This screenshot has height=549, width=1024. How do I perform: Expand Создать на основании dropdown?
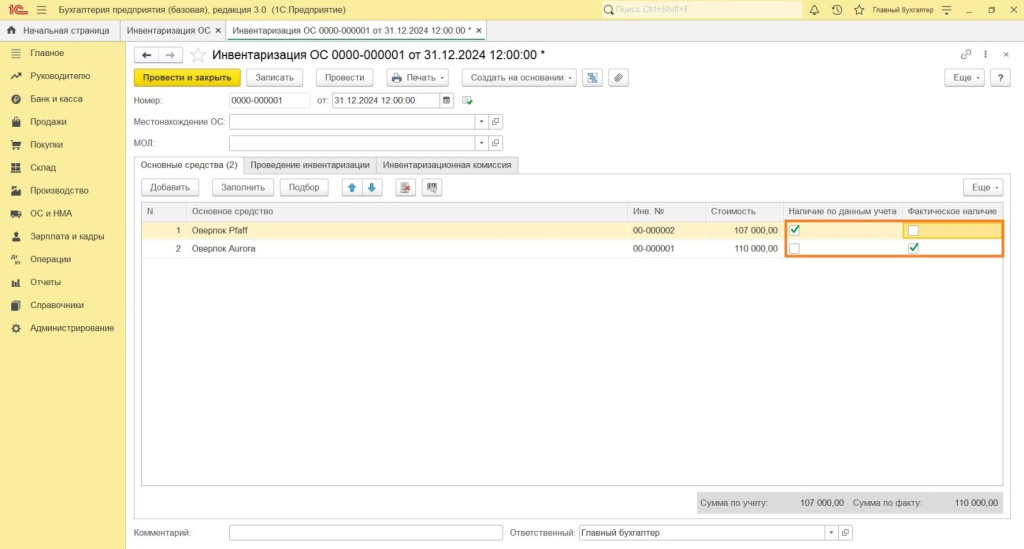(519, 78)
